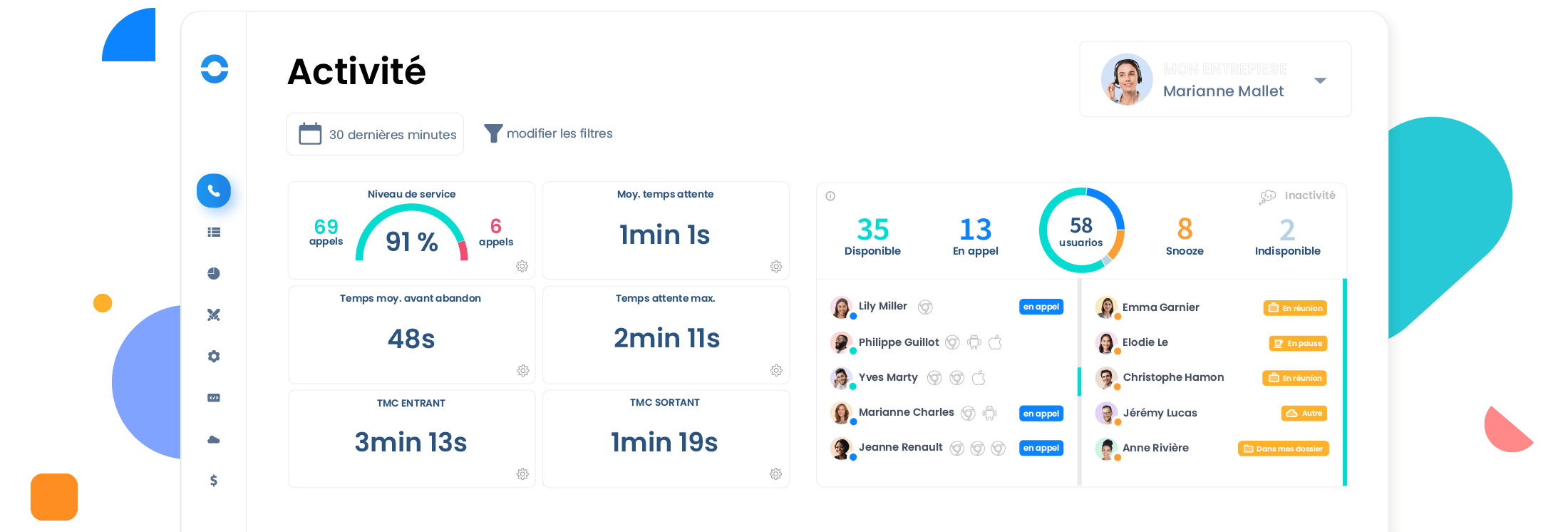Viewport: 1568px width, 532px height.
Task: Filter agents by Snooze count
Action: [x=1185, y=236]
